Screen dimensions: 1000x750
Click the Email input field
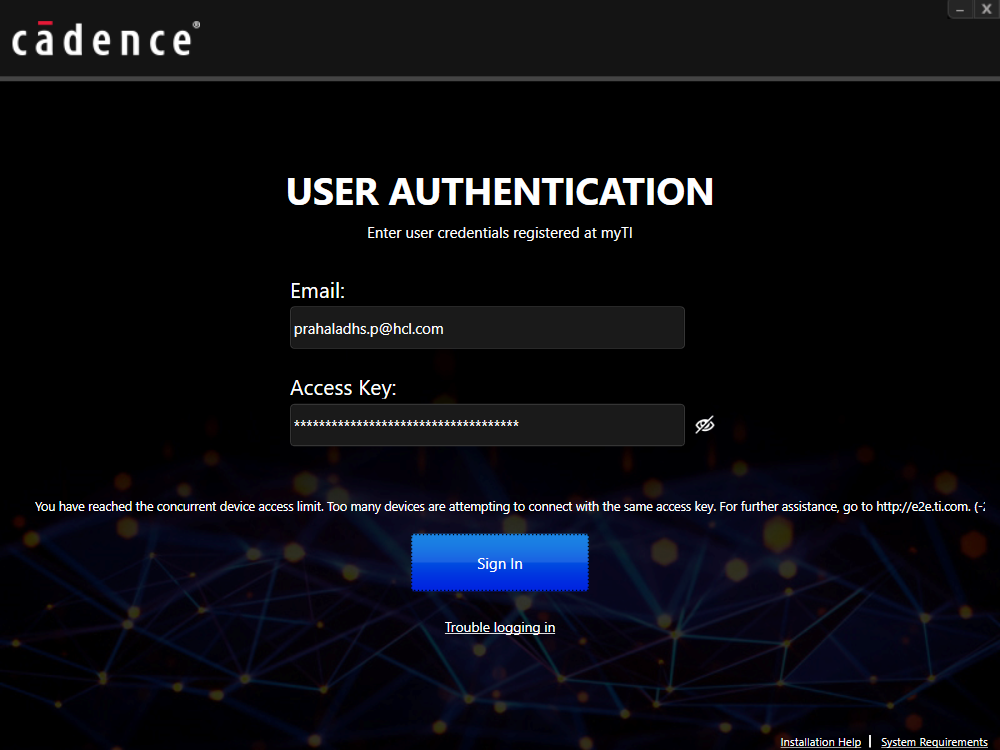pos(487,328)
